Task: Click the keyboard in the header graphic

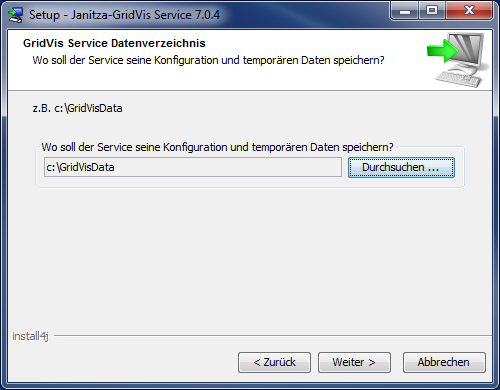Action: pyautogui.click(x=458, y=79)
